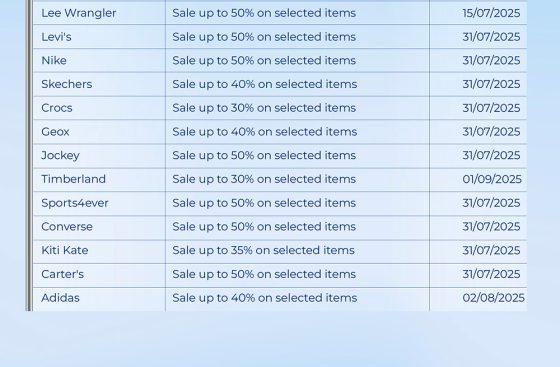Click Timberland's 01/09/2025 end date
Screen dimensions: 560x367
coord(492,179)
